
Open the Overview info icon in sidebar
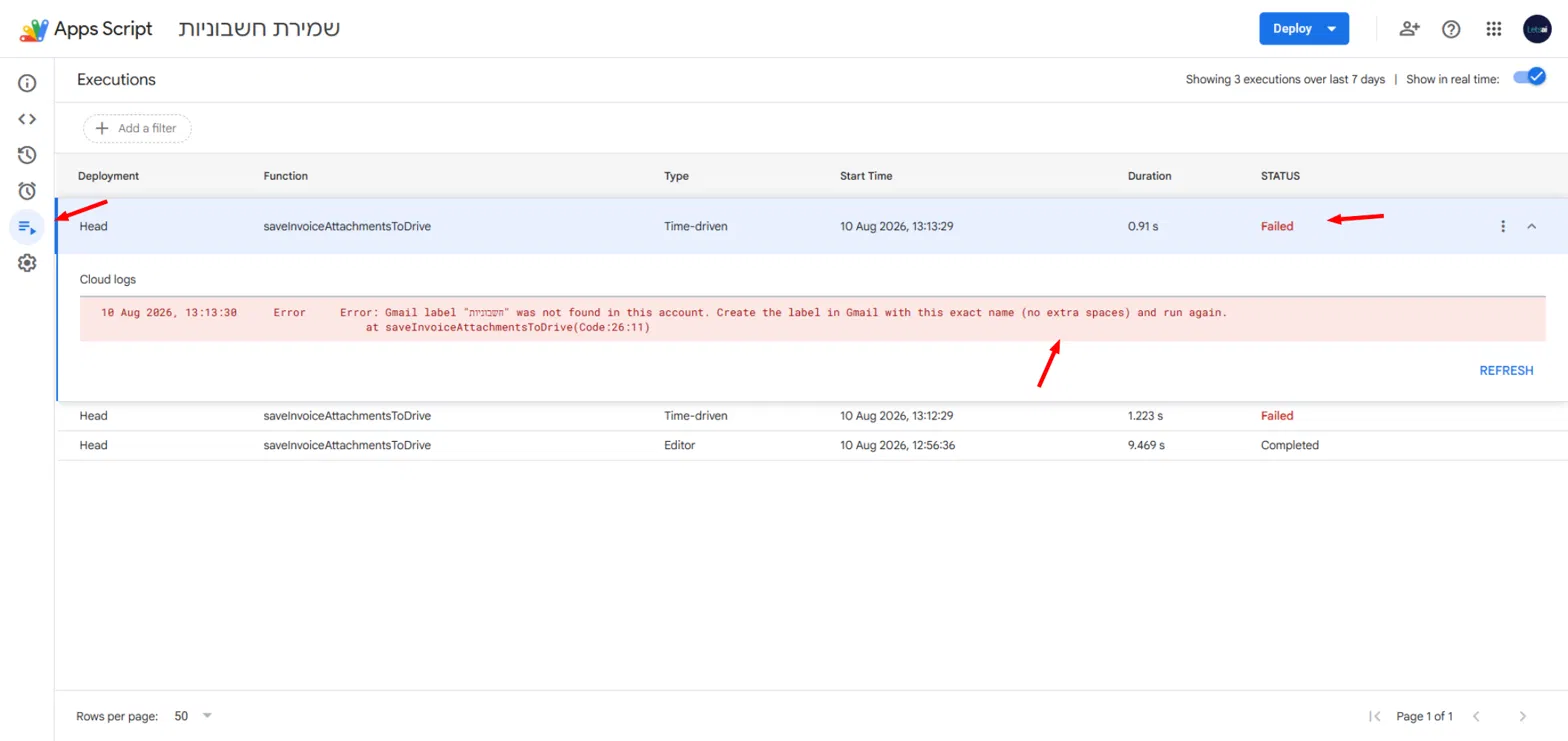click(27, 83)
